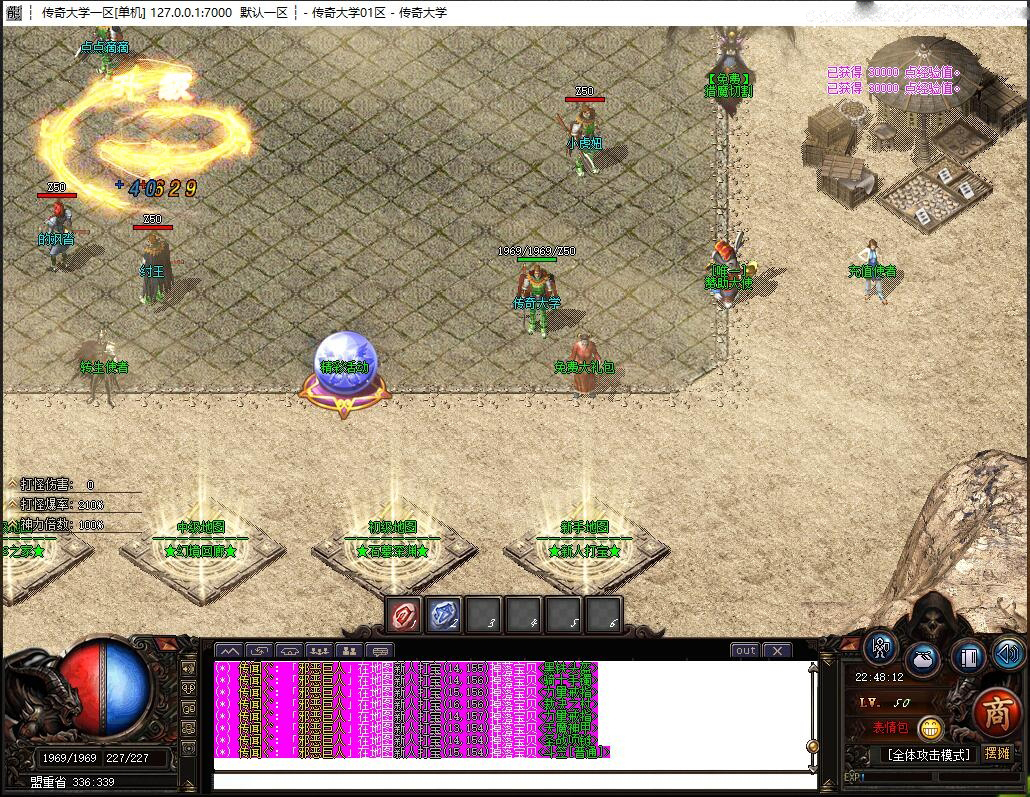1030x797 pixels.
Task: Toggle the 全体攻击模式 attack mode
Action: (928, 755)
